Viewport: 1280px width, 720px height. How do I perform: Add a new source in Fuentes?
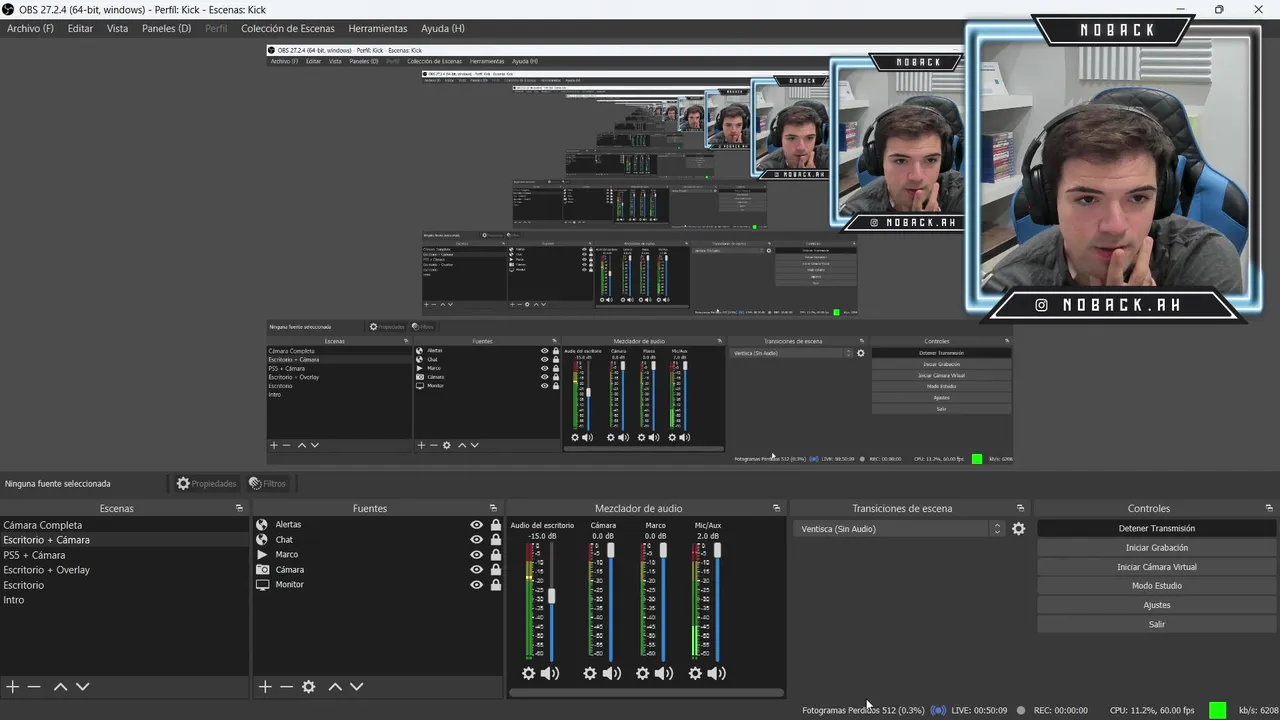(265, 687)
